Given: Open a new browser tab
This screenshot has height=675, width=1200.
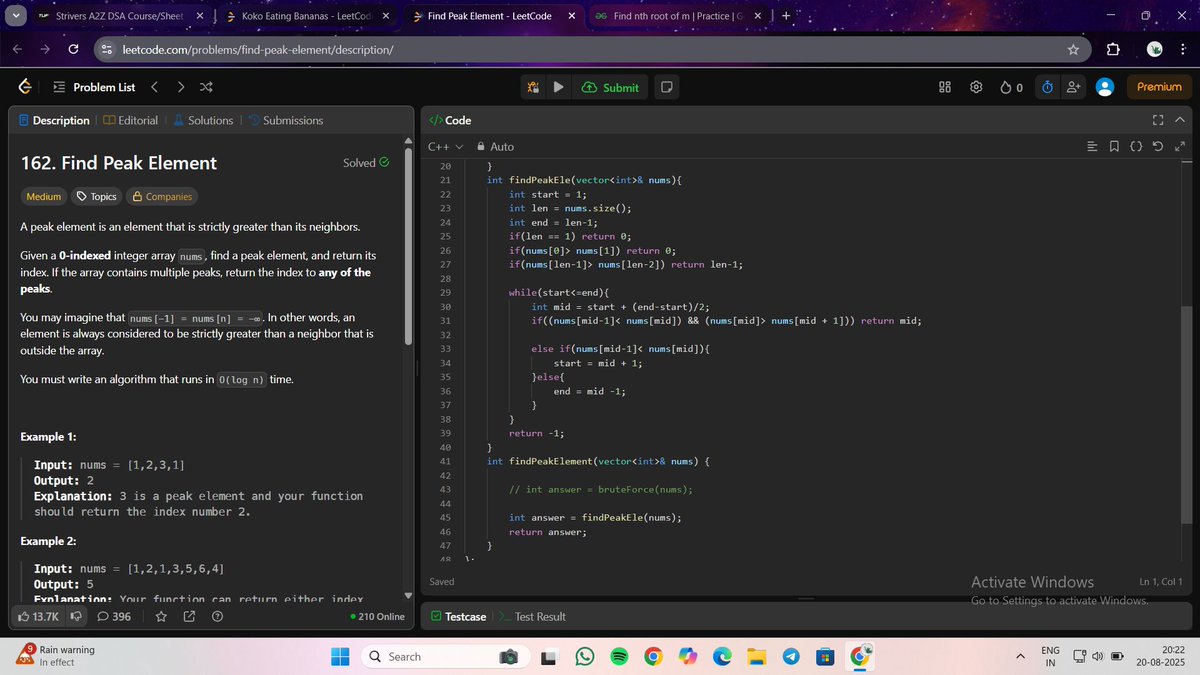Looking at the screenshot, I should [786, 16].
